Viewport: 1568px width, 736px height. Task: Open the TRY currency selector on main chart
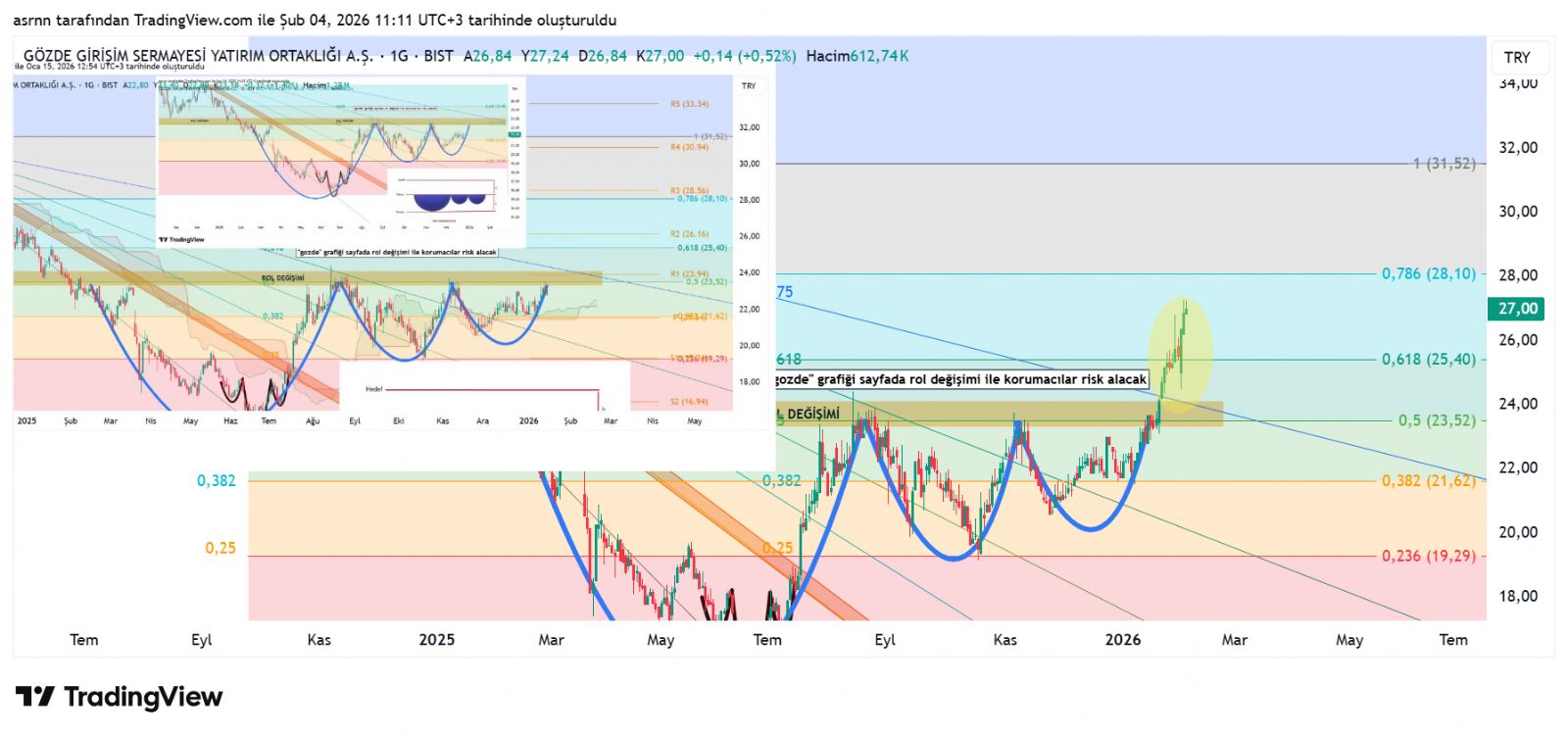[x=1517, y=58]
